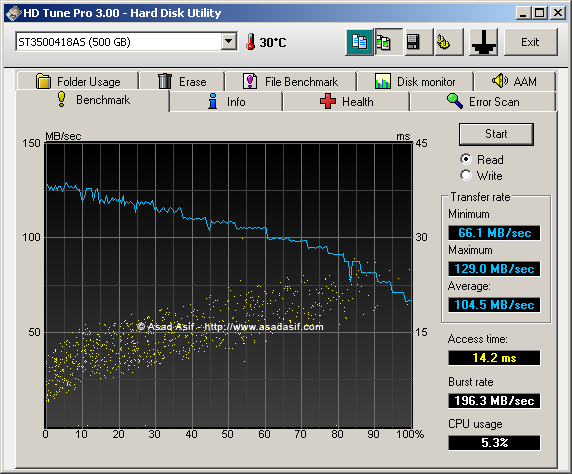
Task: Maximize the HD Tune Pro window
Action: pos(540,13)
